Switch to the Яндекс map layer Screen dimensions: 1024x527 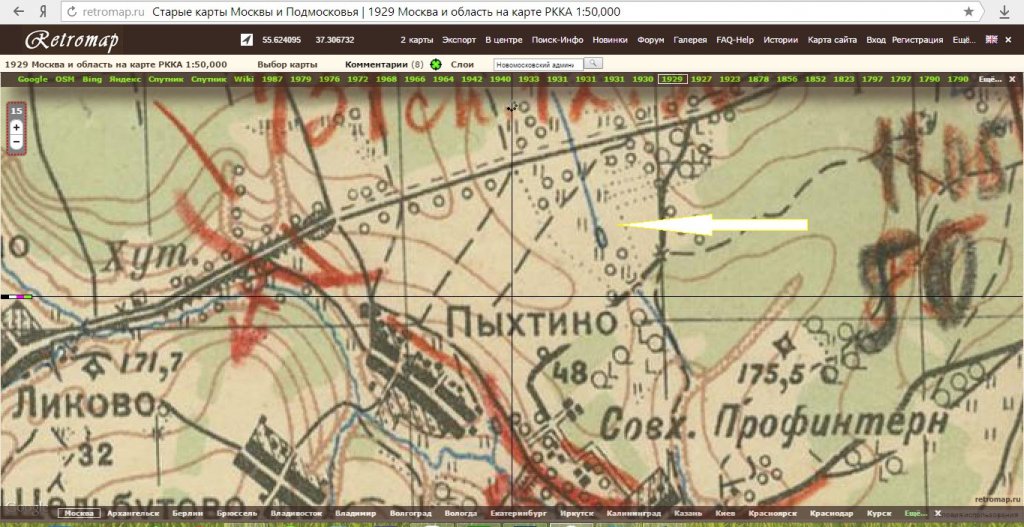coord(125,79)
